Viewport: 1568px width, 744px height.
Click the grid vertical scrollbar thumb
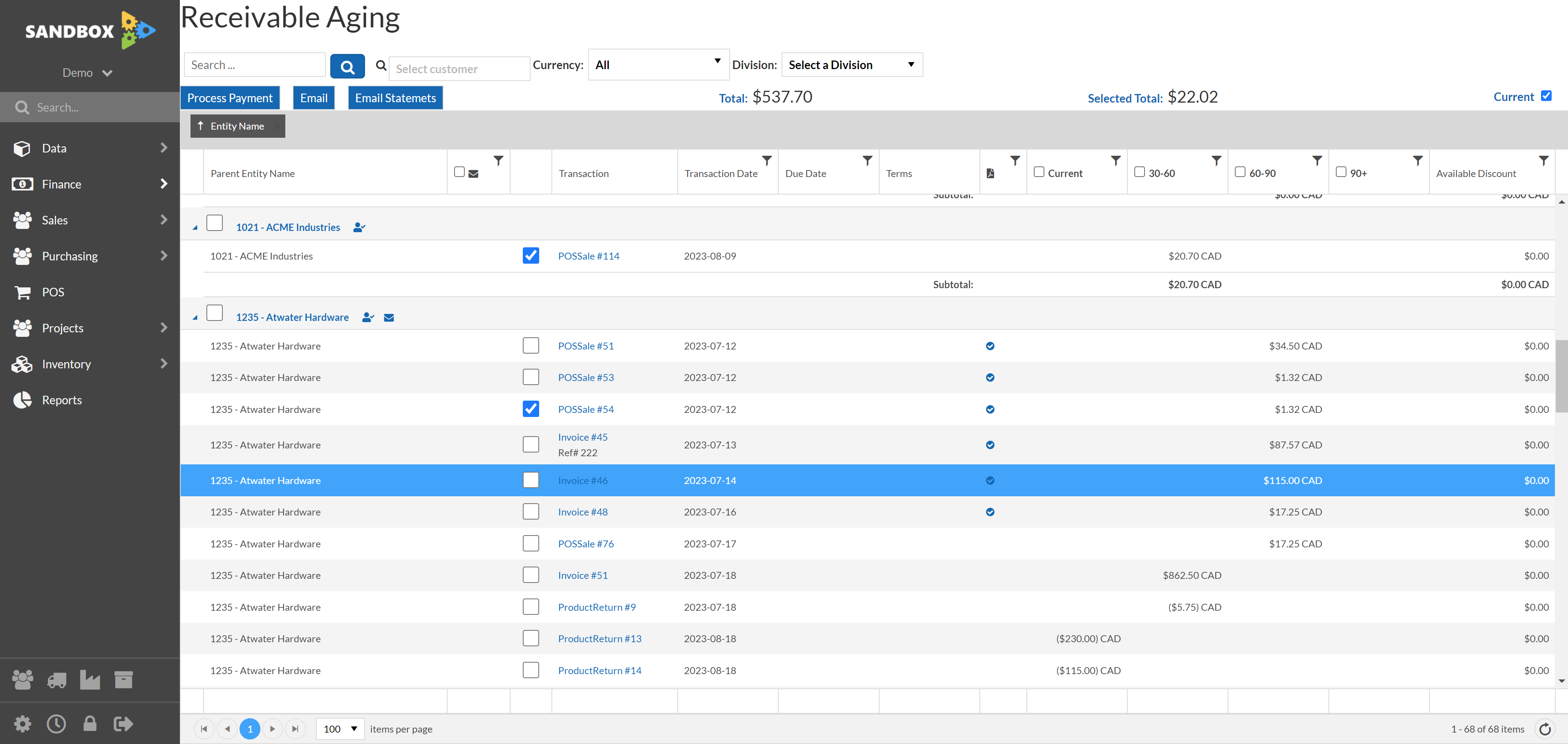pyautogui.click(x=1561, y=376)
